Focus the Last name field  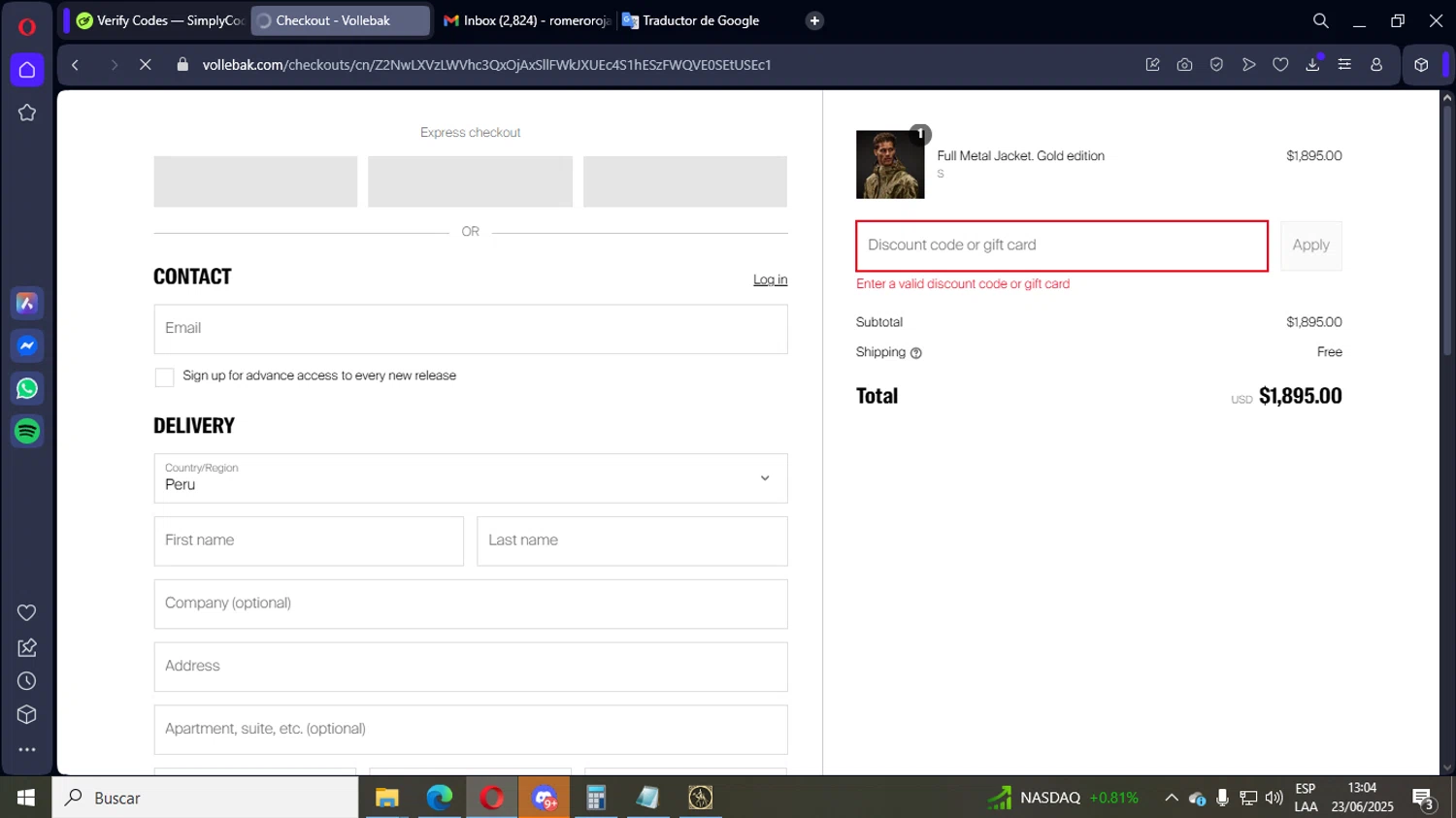click(x=632, y=540)
